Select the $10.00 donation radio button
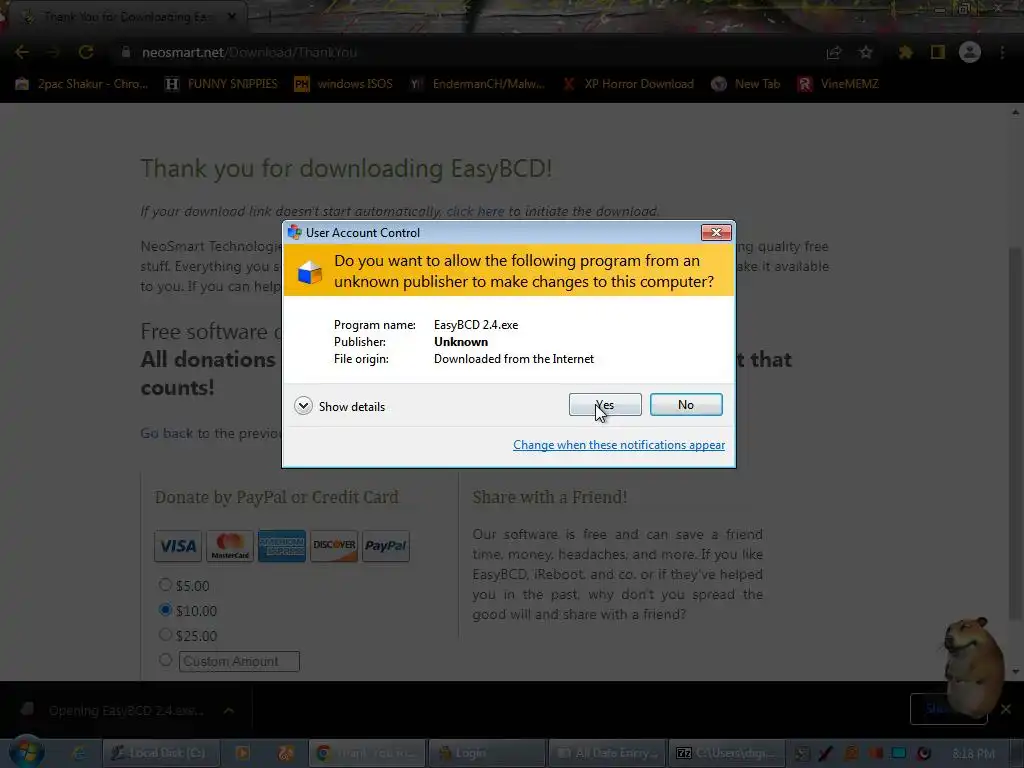This screenshot has width=1024, height=768. (x=165, y=609)
